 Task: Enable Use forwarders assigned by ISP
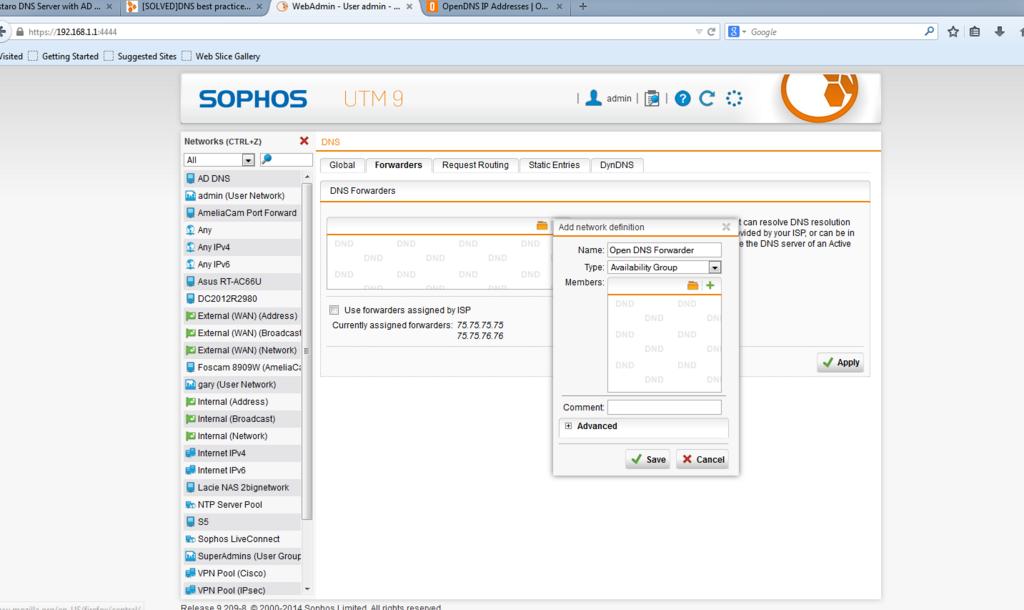tap(334, 310)
